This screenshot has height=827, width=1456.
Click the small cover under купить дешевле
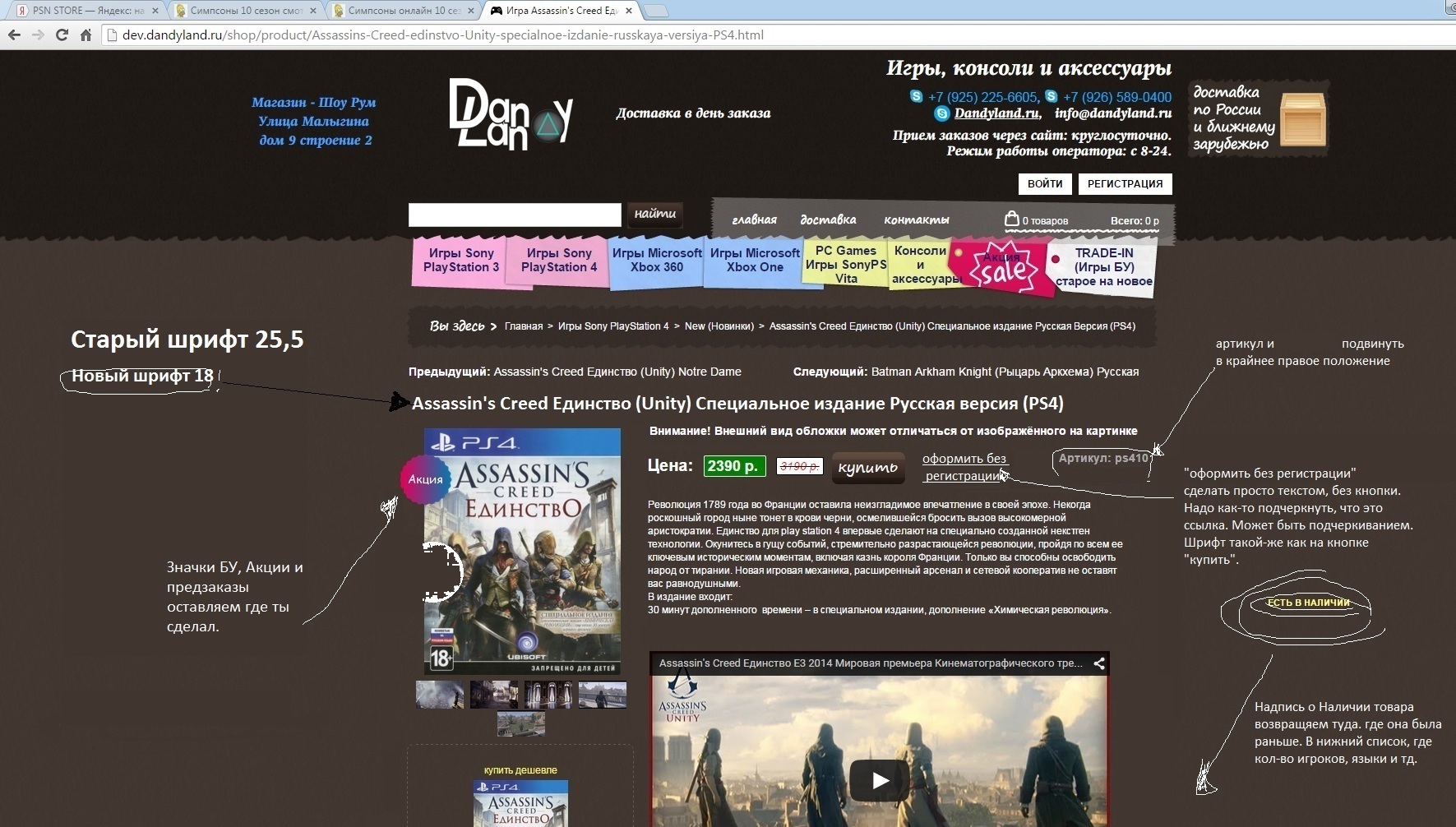520,803
